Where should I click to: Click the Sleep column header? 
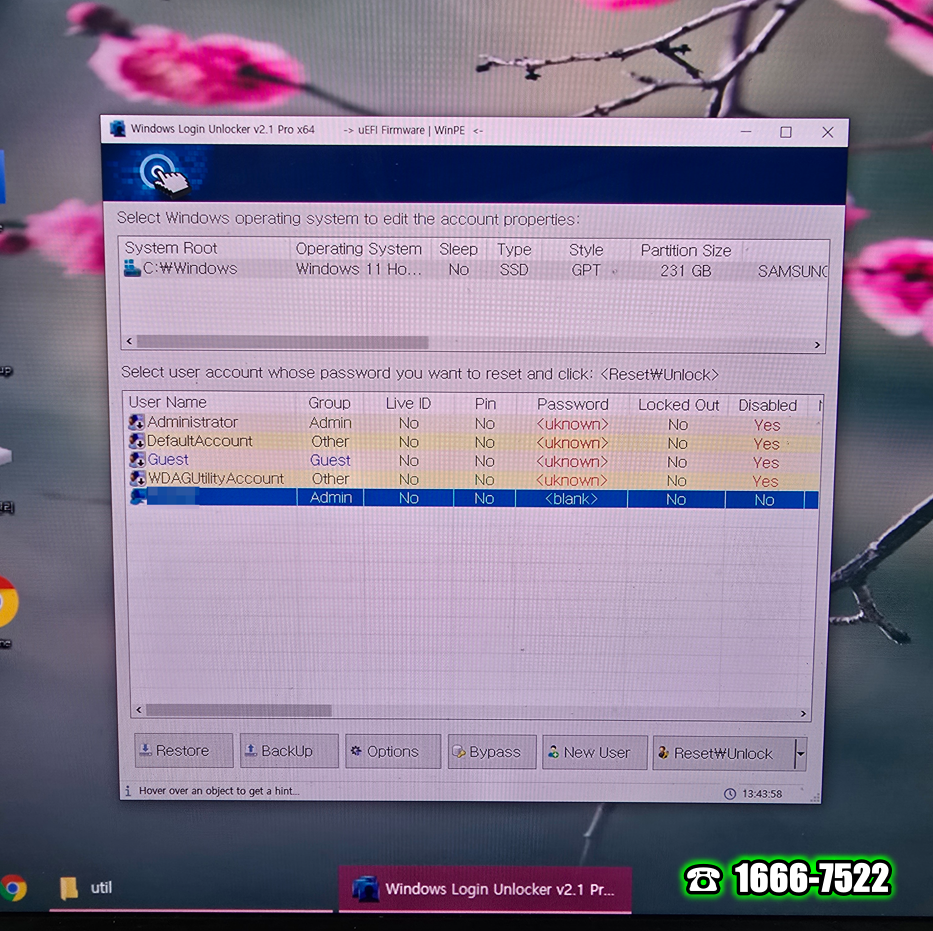tap(458, 249)
